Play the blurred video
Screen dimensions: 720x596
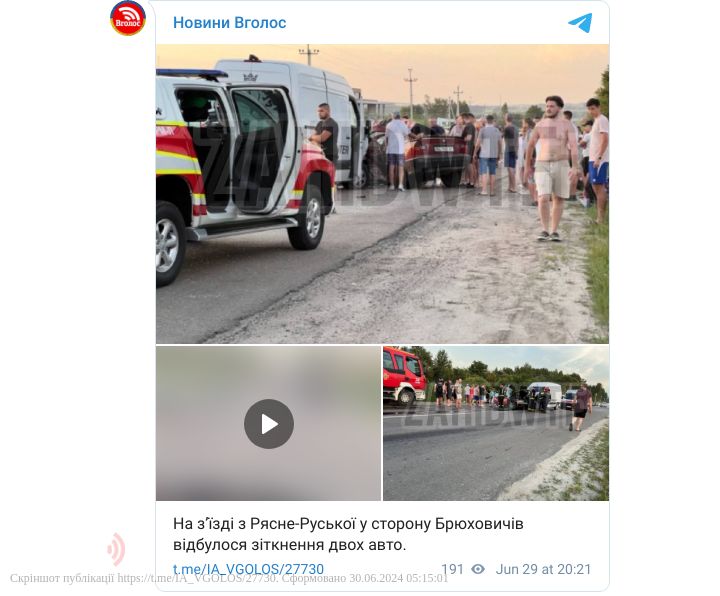click(x=269, y=424)
